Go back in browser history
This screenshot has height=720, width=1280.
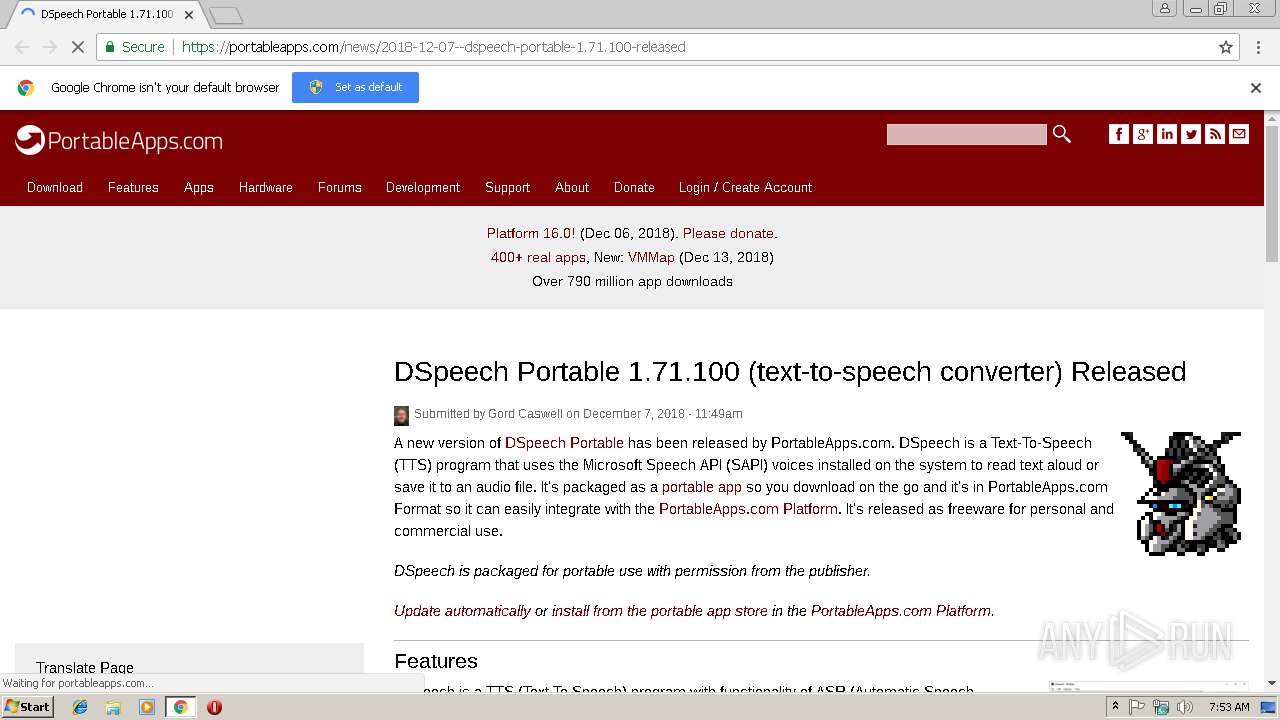[22, 47]
